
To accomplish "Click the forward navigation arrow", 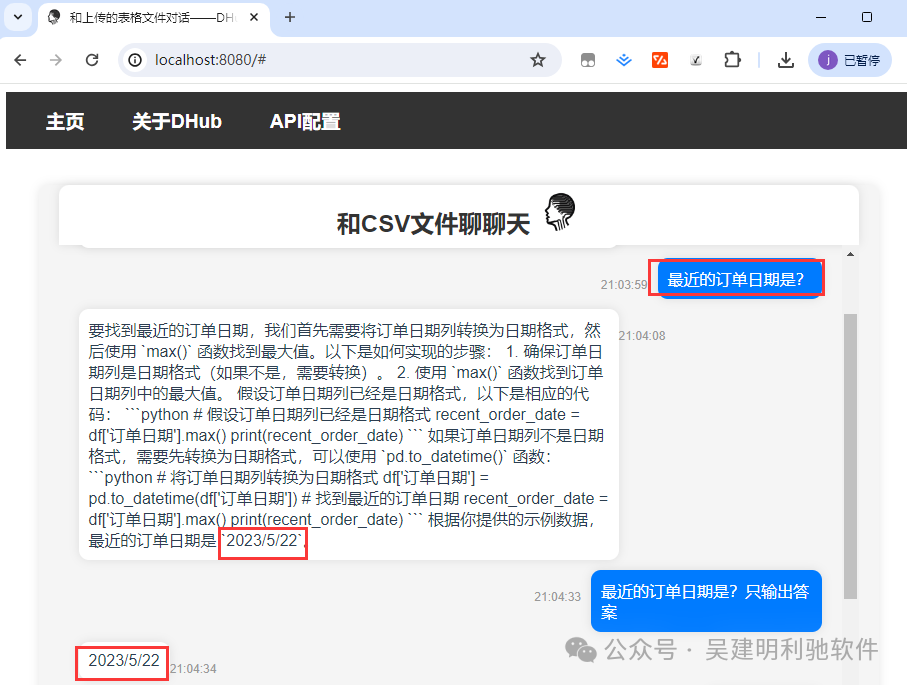I will coord(56,60).
